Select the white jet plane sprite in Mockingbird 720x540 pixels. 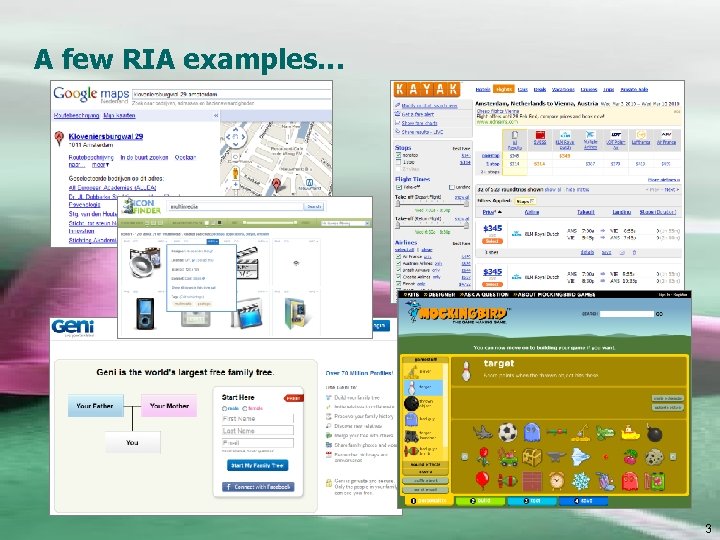click(581, 457)
